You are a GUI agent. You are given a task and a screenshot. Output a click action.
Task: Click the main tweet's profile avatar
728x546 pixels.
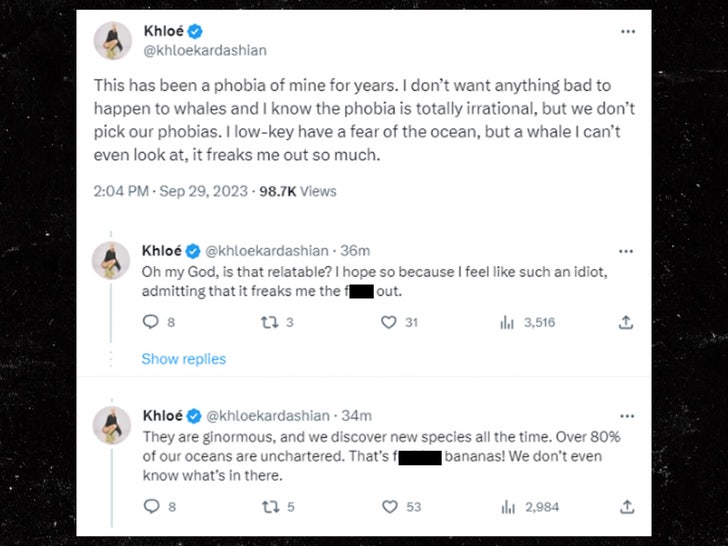click(112, 40)
